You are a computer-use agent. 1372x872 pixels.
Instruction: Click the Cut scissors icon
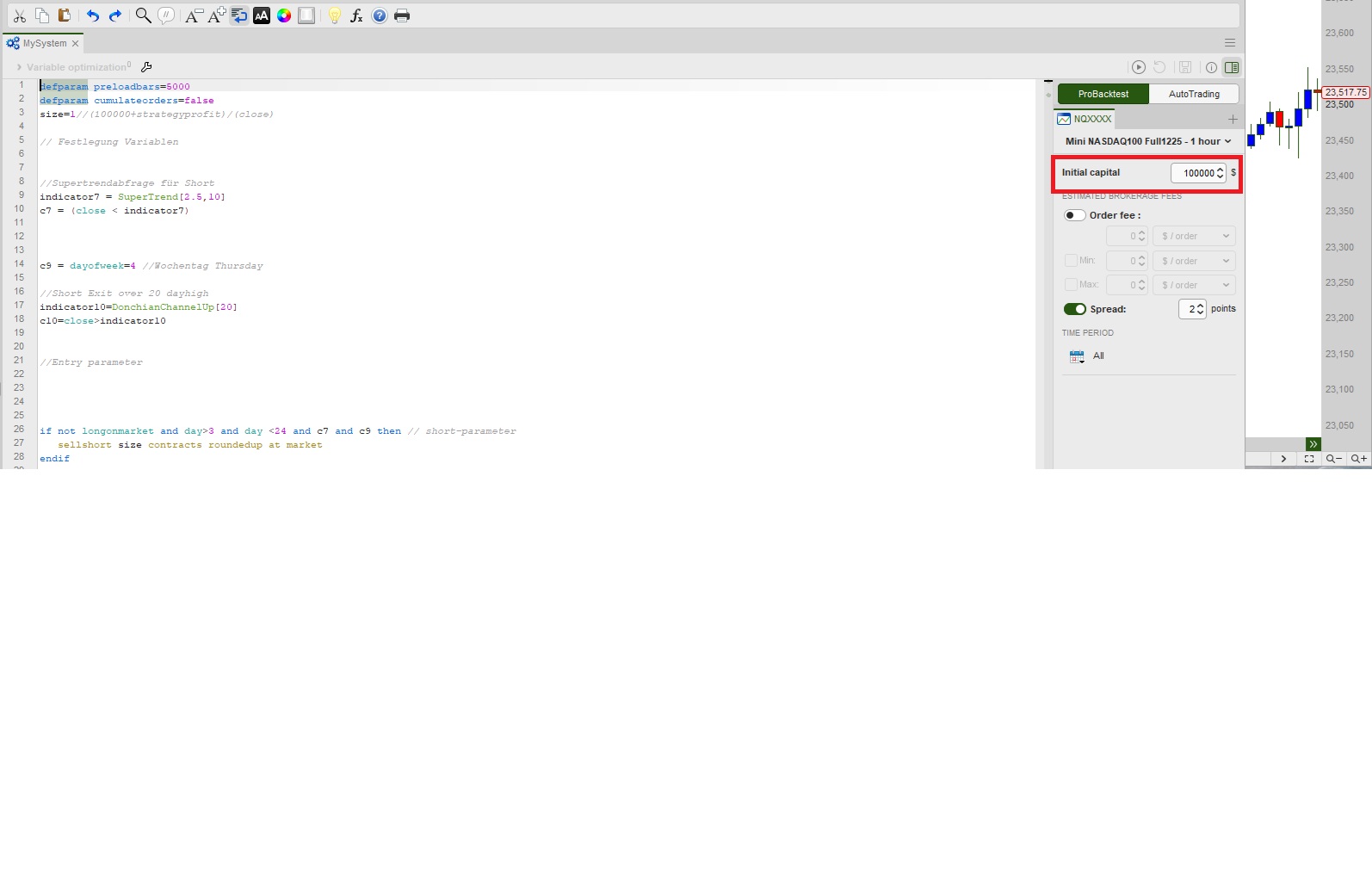coord(19,15)
